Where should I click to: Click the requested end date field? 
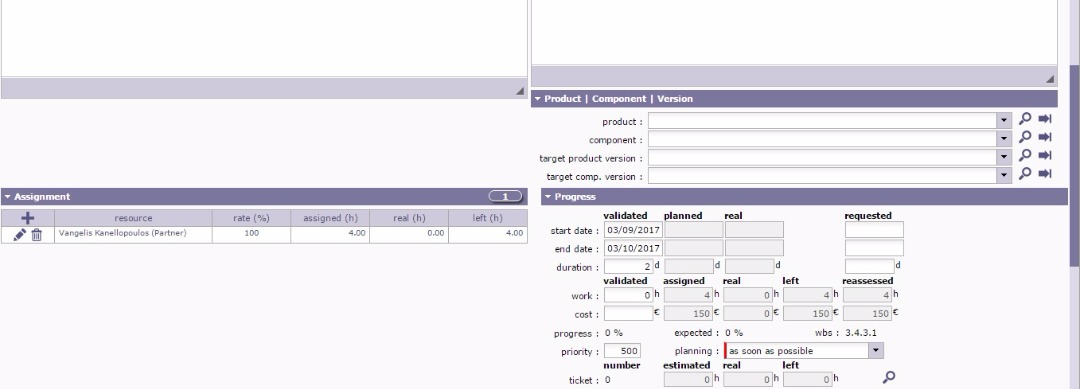pyautogui.click(x=874, y=248)
